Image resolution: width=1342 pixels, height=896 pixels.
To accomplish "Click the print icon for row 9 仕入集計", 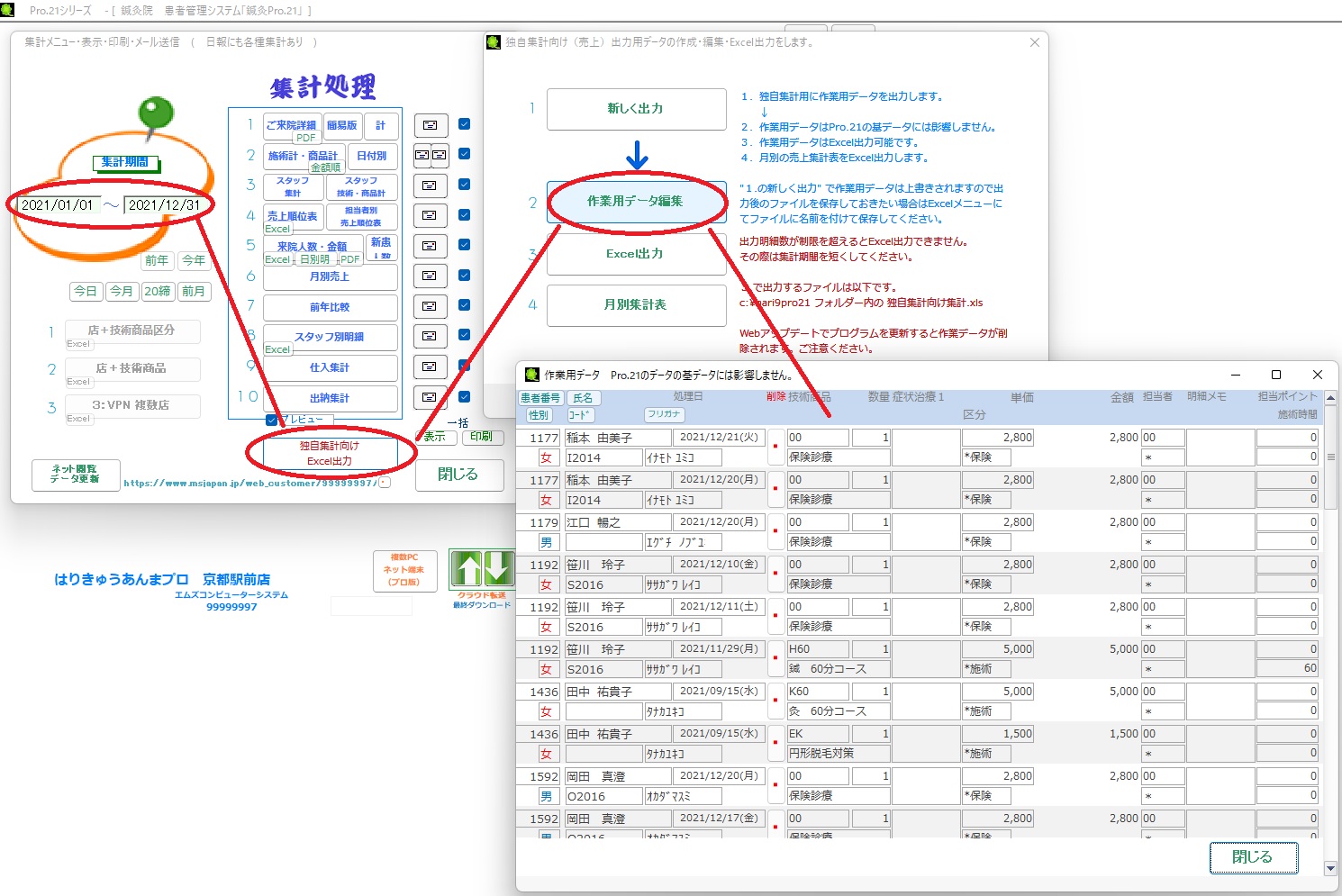I will (x=431, y=367).
